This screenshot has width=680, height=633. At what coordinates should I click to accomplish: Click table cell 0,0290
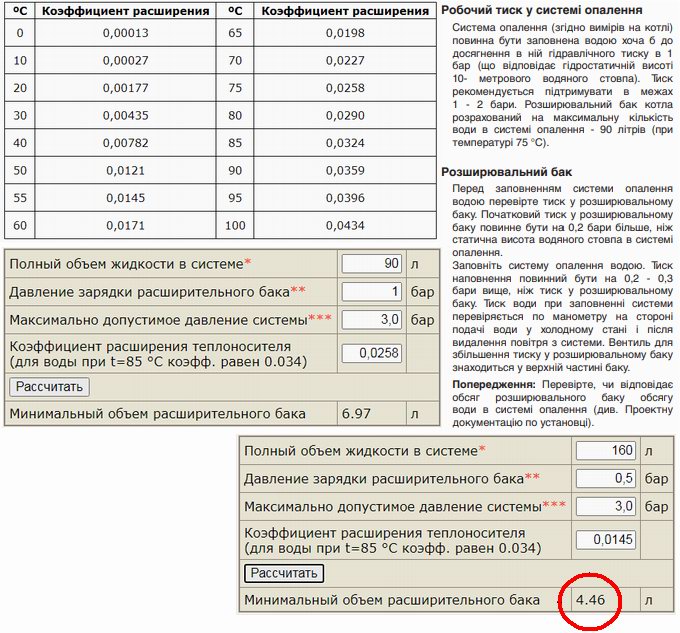345,115
